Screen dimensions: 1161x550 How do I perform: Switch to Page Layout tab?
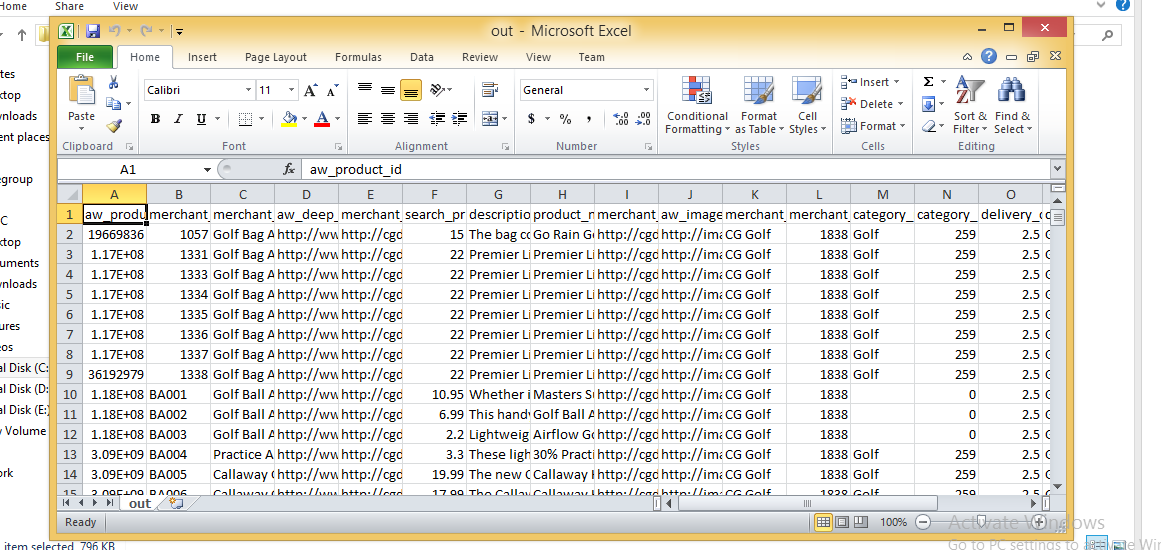[x=275, y=57]
